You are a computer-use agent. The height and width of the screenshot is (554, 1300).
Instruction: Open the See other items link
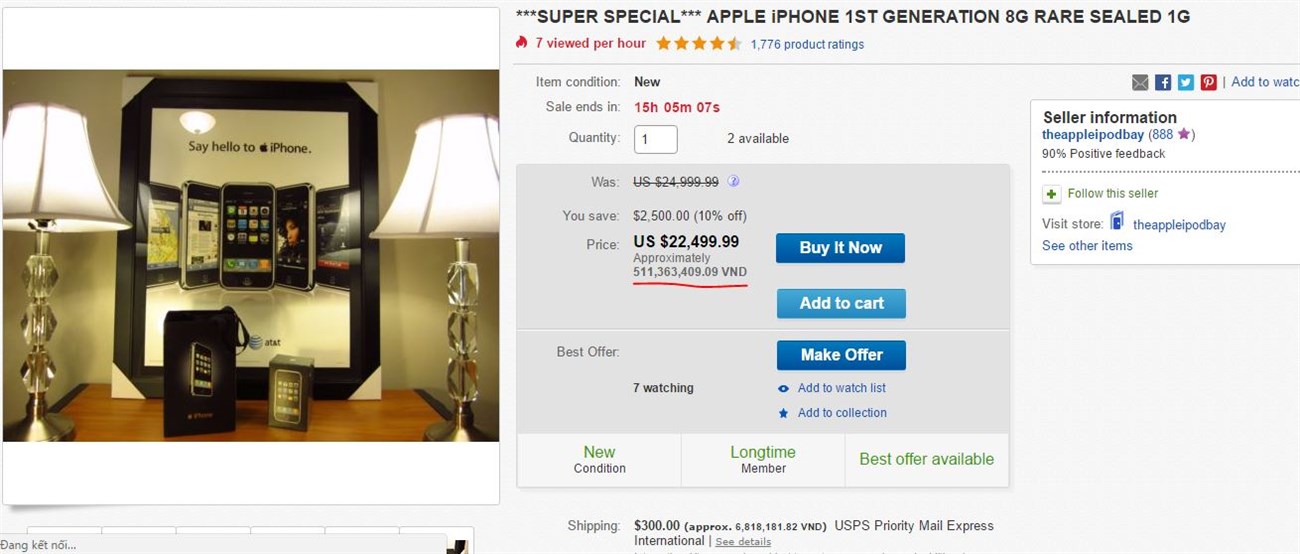click(x=1087, y=246)
